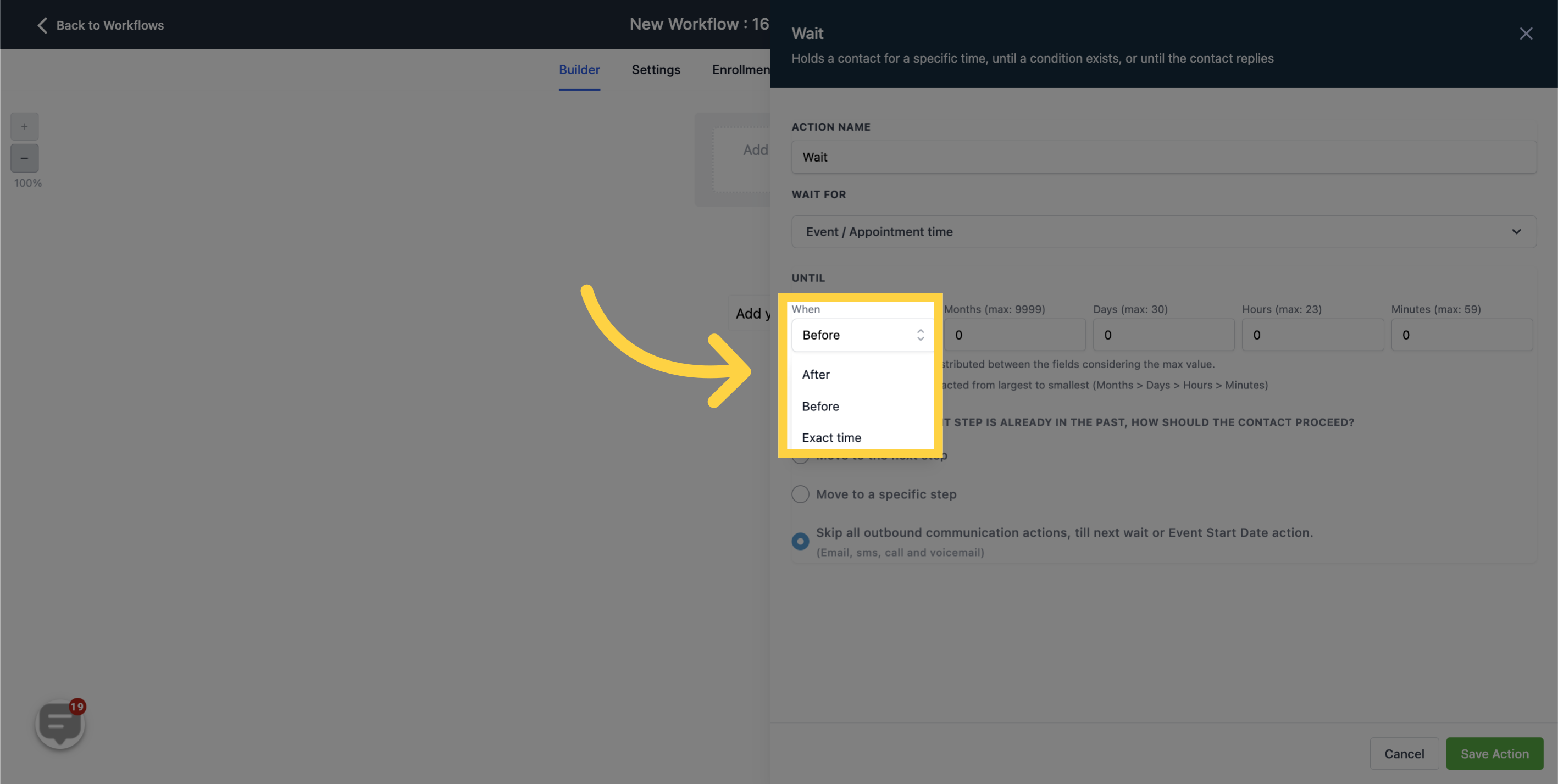Enable 'Move to the next step' radio button
This screenshot has width=1558, height=784.
[x=800, y=455]
